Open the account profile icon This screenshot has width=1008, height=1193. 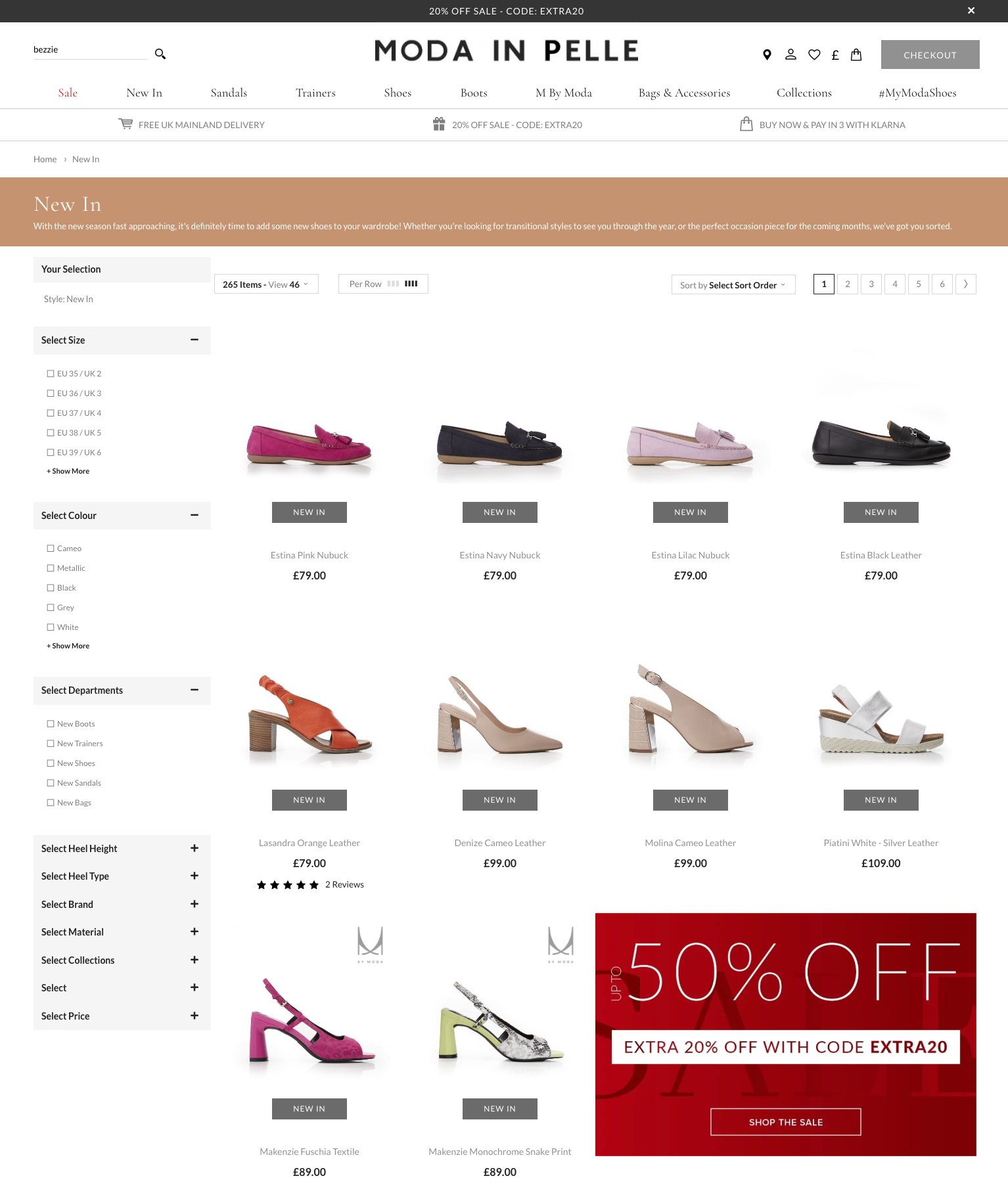790,55
